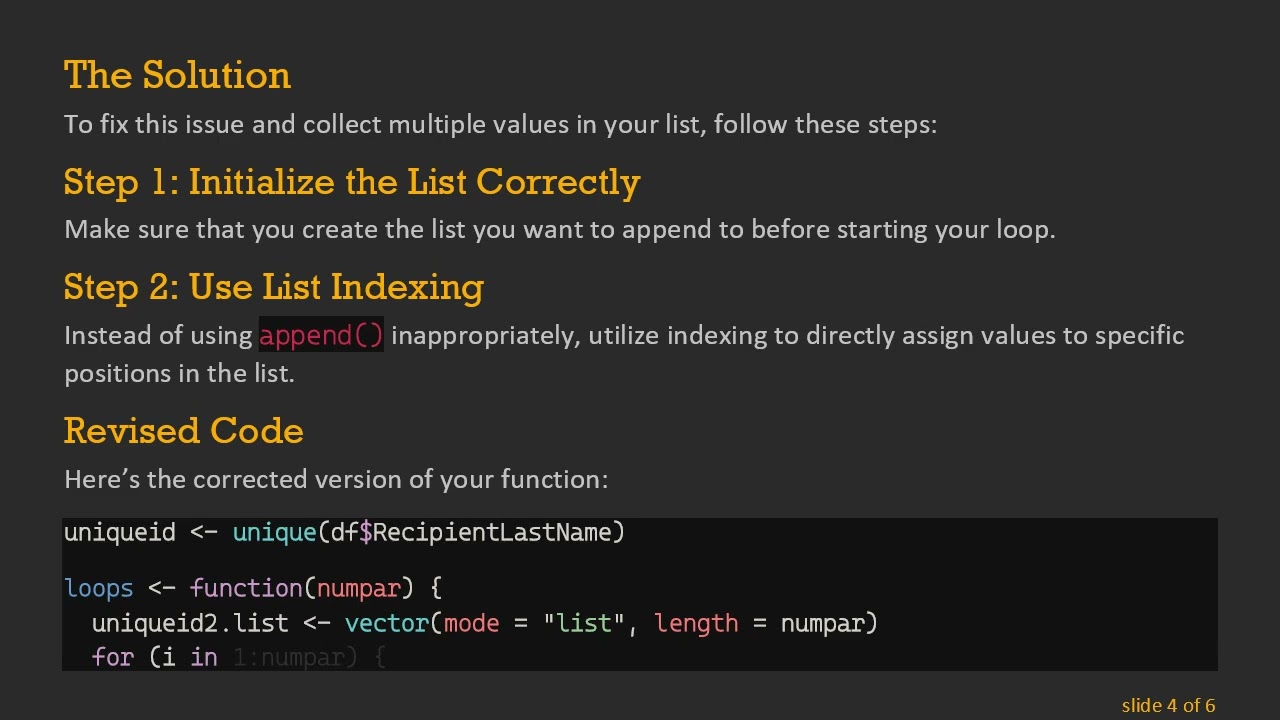This screenshot has width=1280, height=720.
Task: Select the "Revised Code" heading
Action: coord(183,431)
